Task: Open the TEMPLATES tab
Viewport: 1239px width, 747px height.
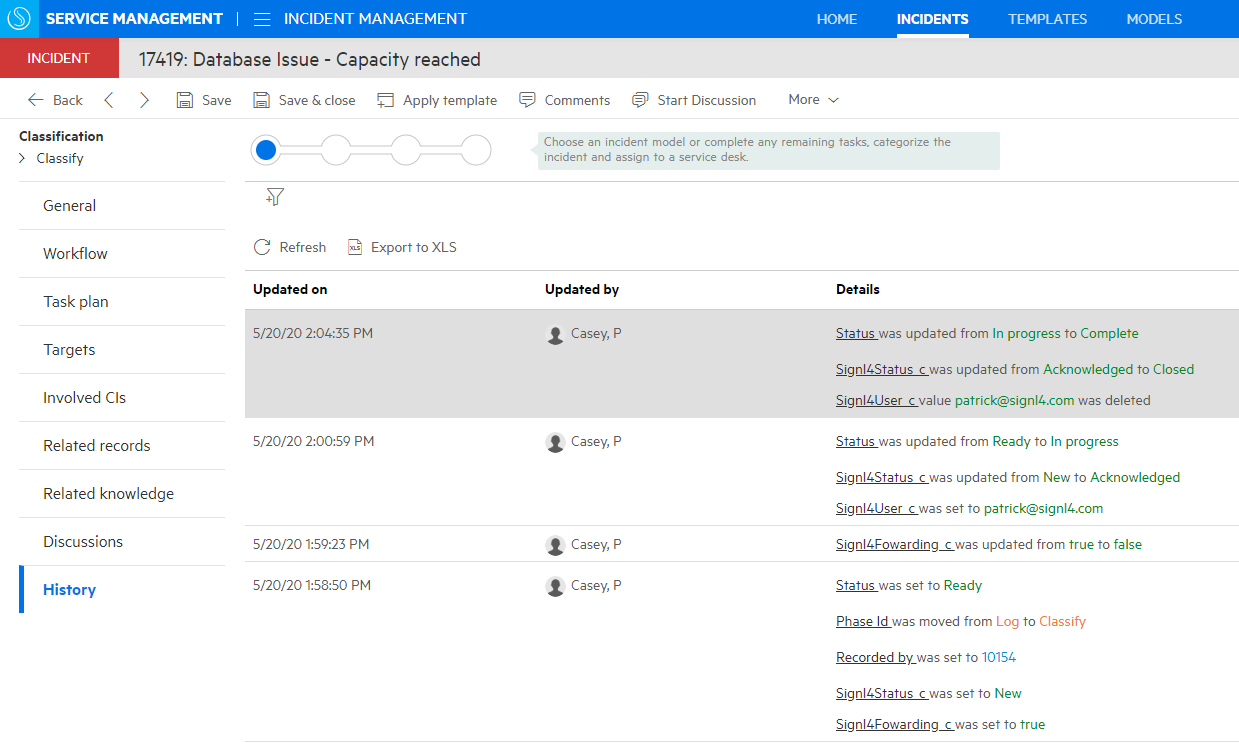Action: point(1047,19)
